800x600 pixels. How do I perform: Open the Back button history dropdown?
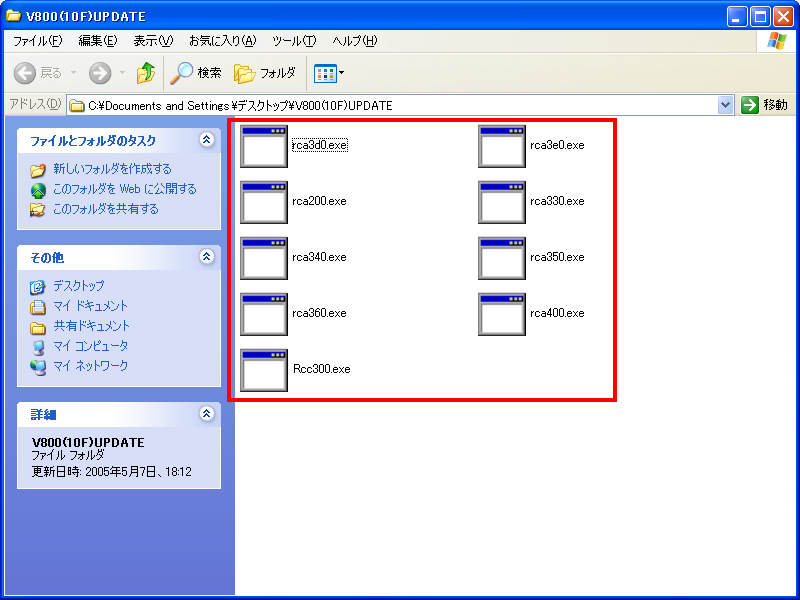point(73,73)
